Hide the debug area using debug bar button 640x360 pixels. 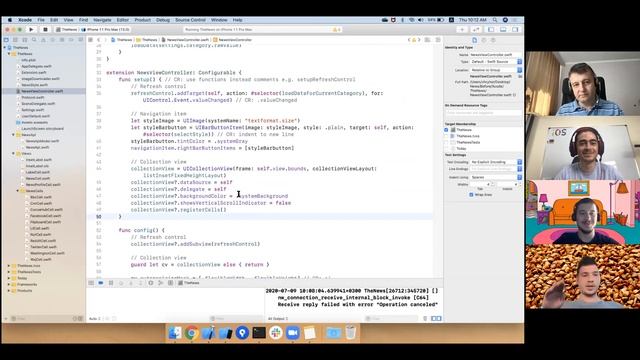[91, 283]
